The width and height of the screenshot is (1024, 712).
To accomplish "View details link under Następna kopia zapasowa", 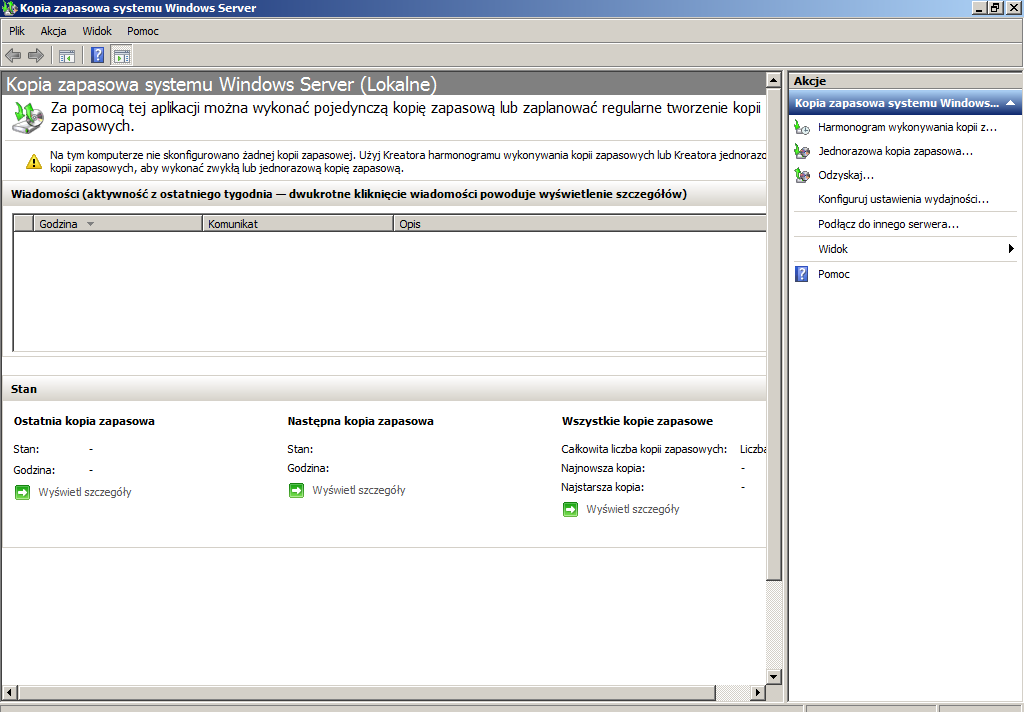I will coord(359,490).
